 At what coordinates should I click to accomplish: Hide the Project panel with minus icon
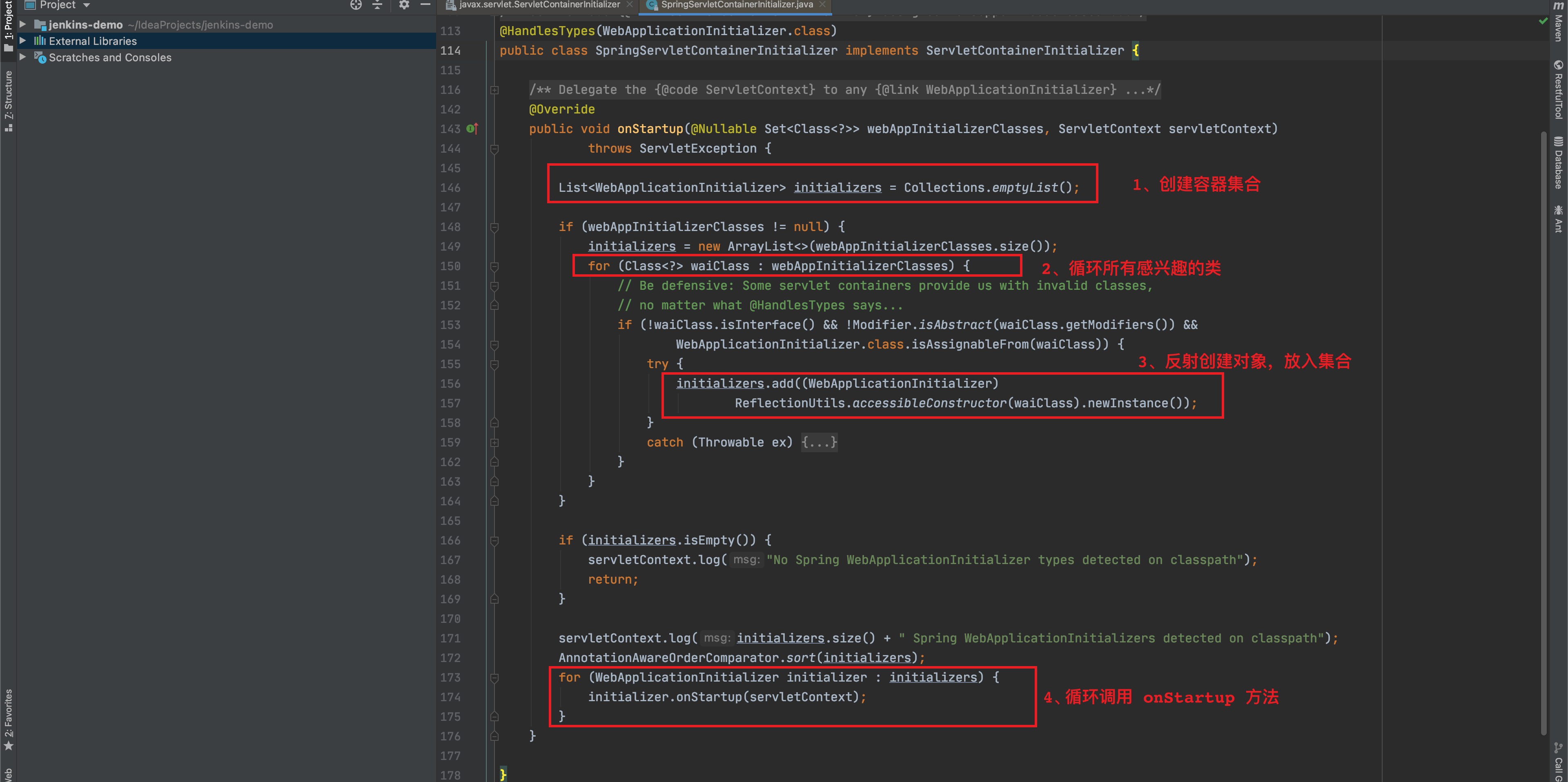click(425, 5)
